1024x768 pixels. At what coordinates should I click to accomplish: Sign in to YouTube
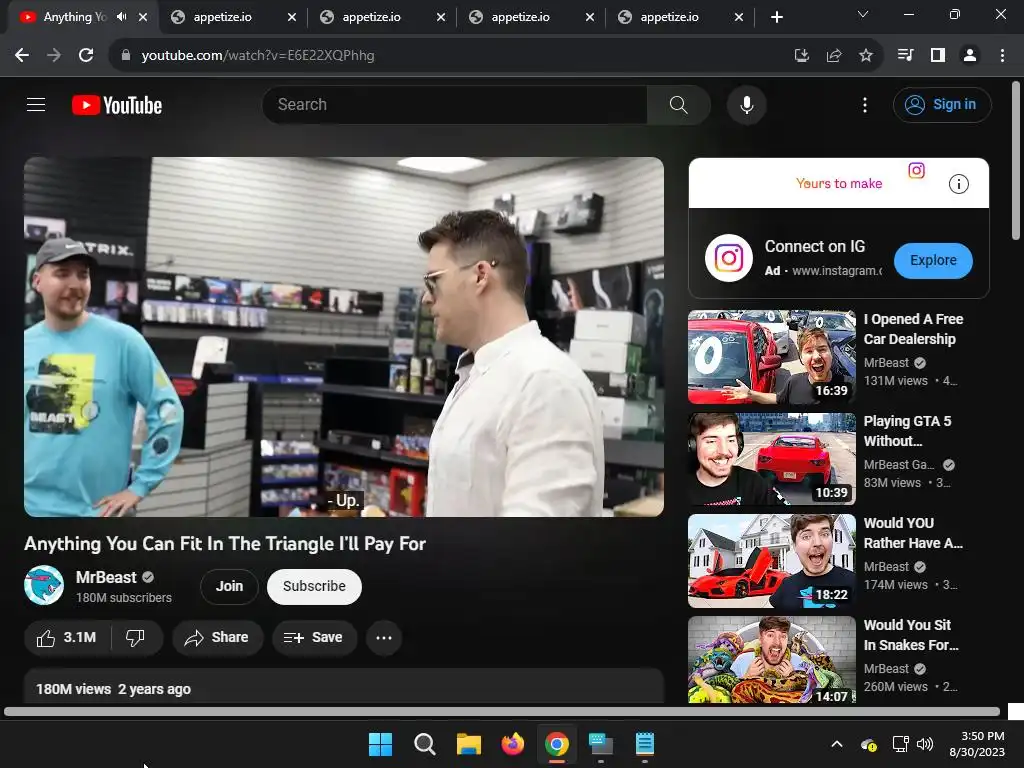point(942,104)
